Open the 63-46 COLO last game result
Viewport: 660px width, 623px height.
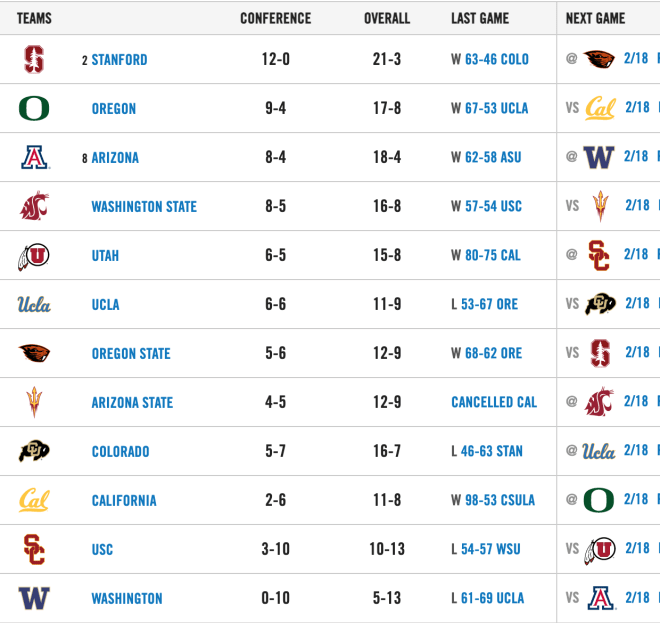coord(497,59)
